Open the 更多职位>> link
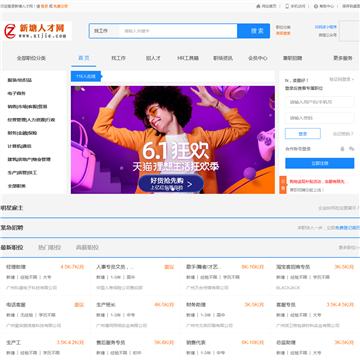The width and height of the screenshot is (360, 360). (x=349, y=248)
